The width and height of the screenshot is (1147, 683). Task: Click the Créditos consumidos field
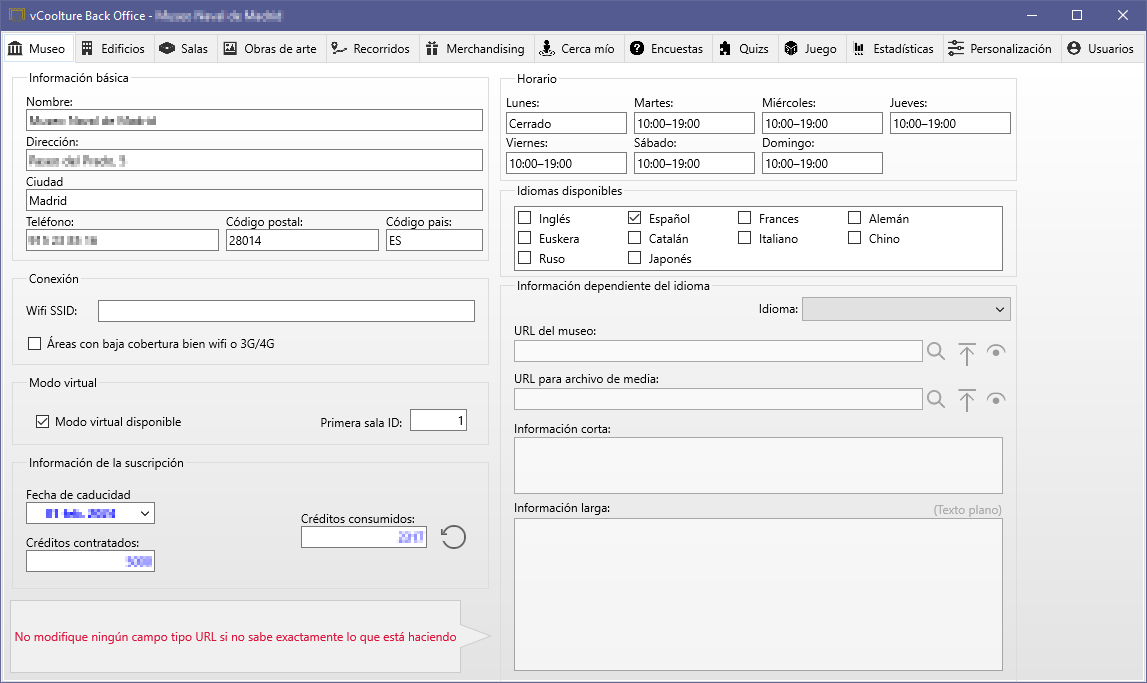point(364,537)
